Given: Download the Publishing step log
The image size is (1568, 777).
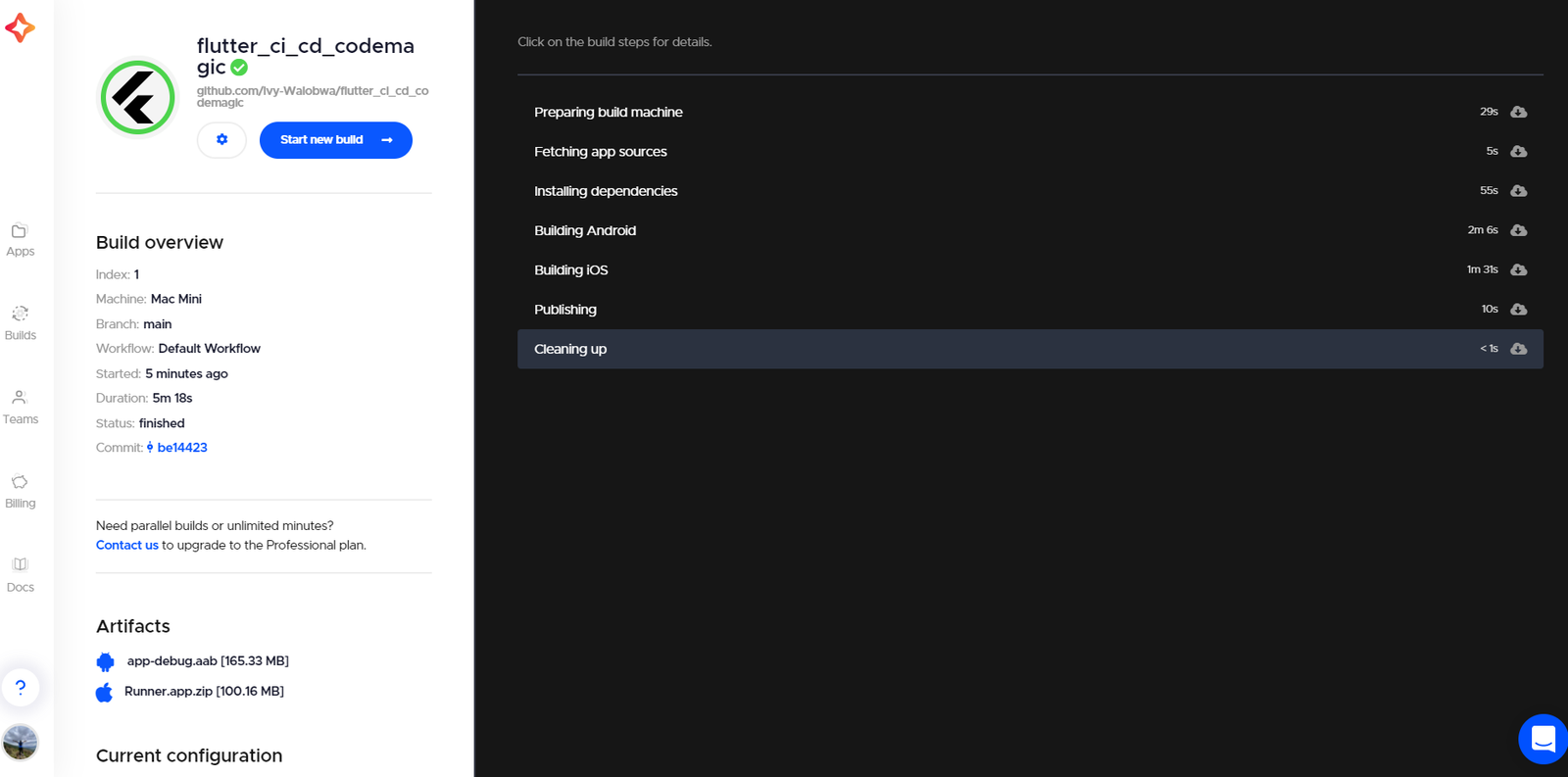Looking at the screenshot, I should [x=1518, y=310].
